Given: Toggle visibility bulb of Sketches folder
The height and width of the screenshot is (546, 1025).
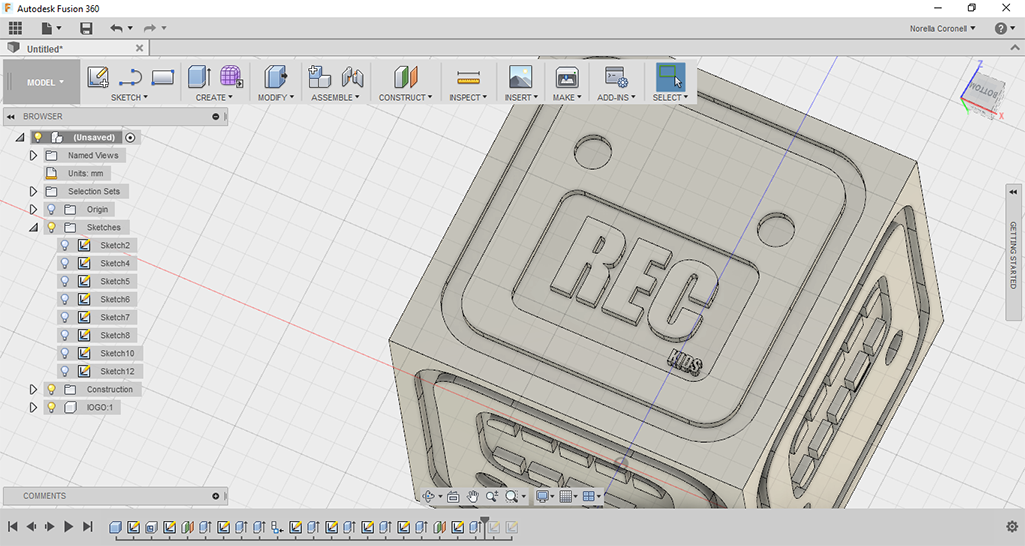Looking at the screenshot, I should (51, 227).
